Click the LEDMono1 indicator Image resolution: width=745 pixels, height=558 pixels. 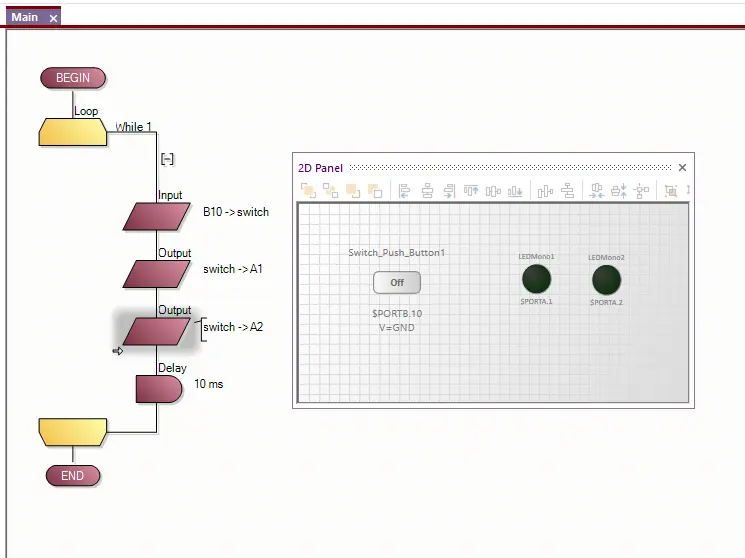[537, 279]
